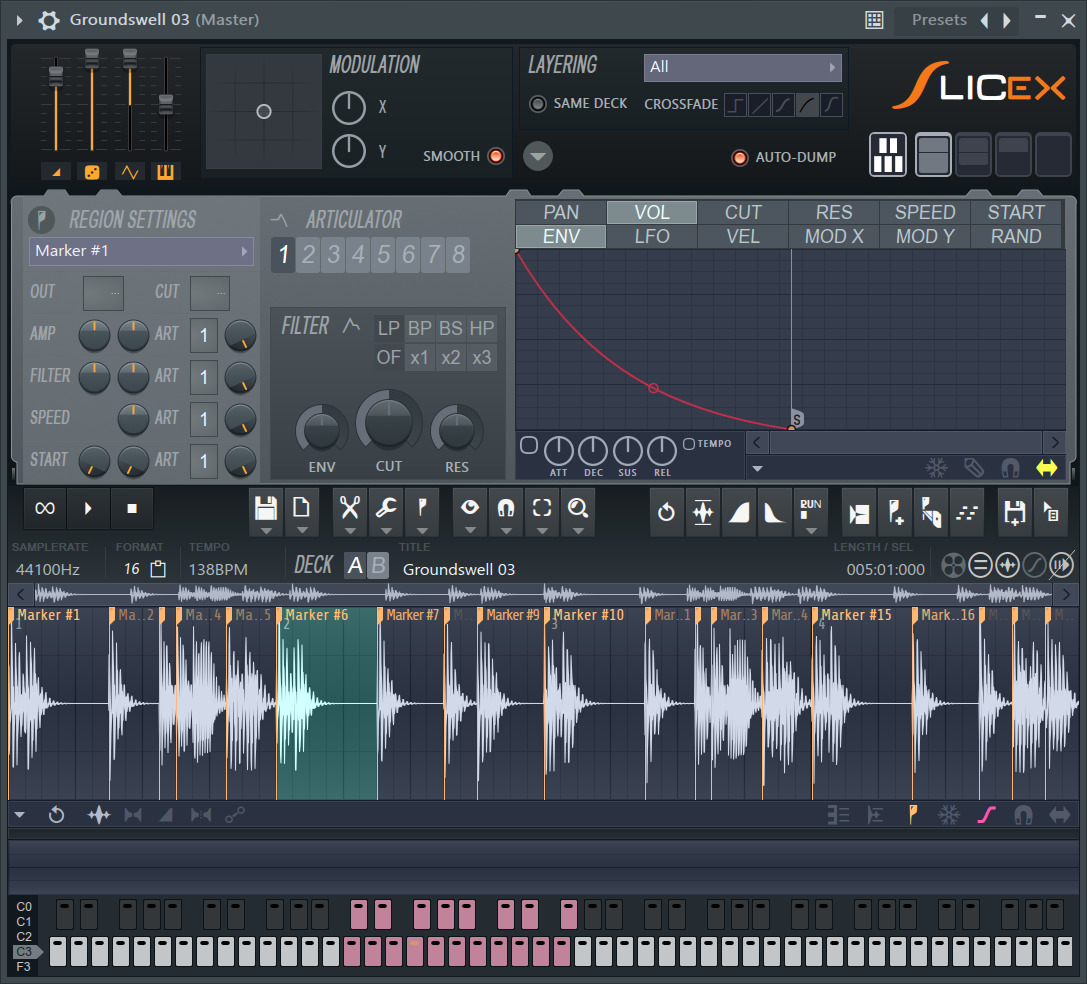This screenshot has width=1087, height=984.
Task: Open the Marker #1 region dropdown
Action: [x=141, y=251]
